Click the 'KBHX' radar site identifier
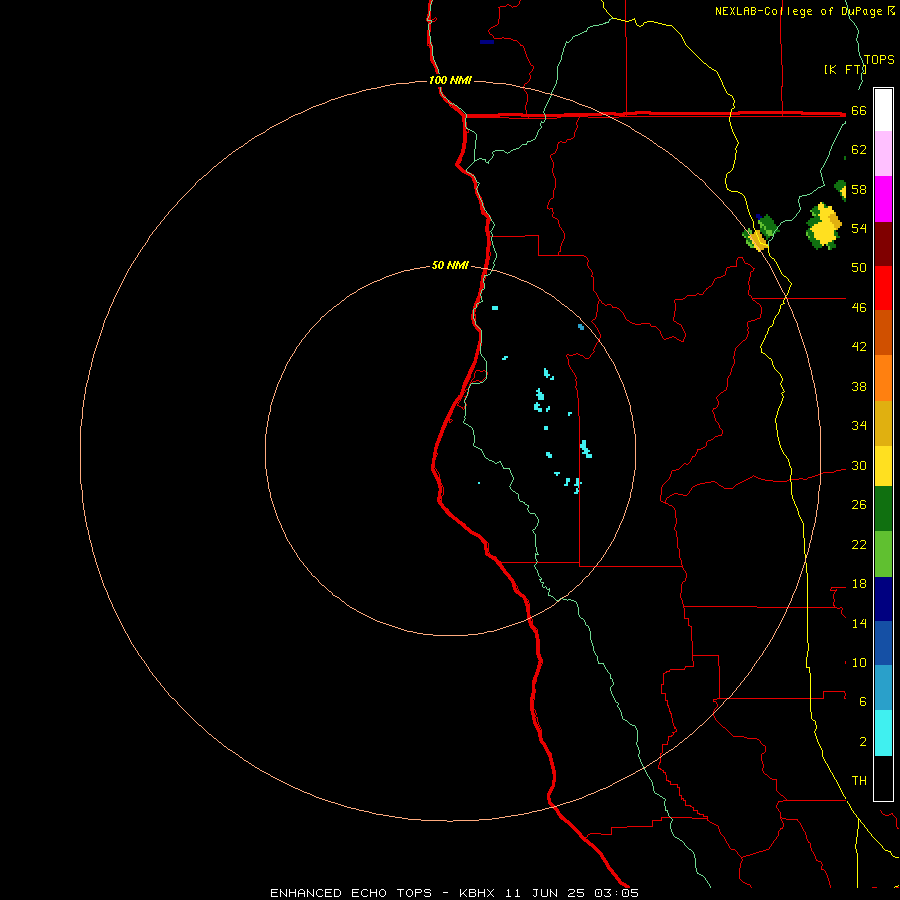This screenshot has width=900, height=900. [x=476, y=893]
